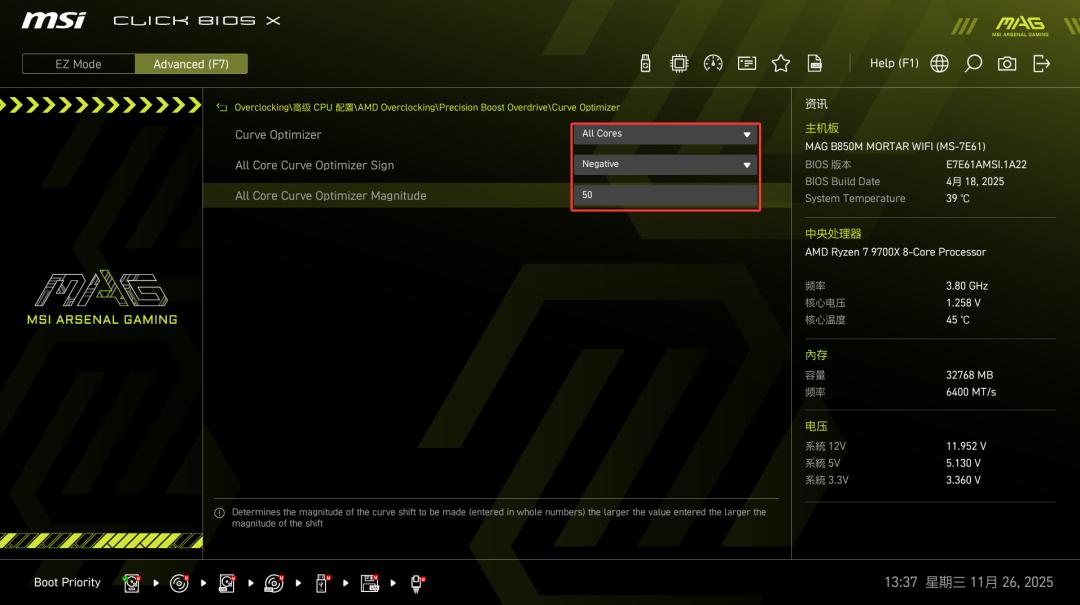Click the 5.130 V system voltage reading
This screenshot has height=605, width=1080.
(x=963, y=464)
